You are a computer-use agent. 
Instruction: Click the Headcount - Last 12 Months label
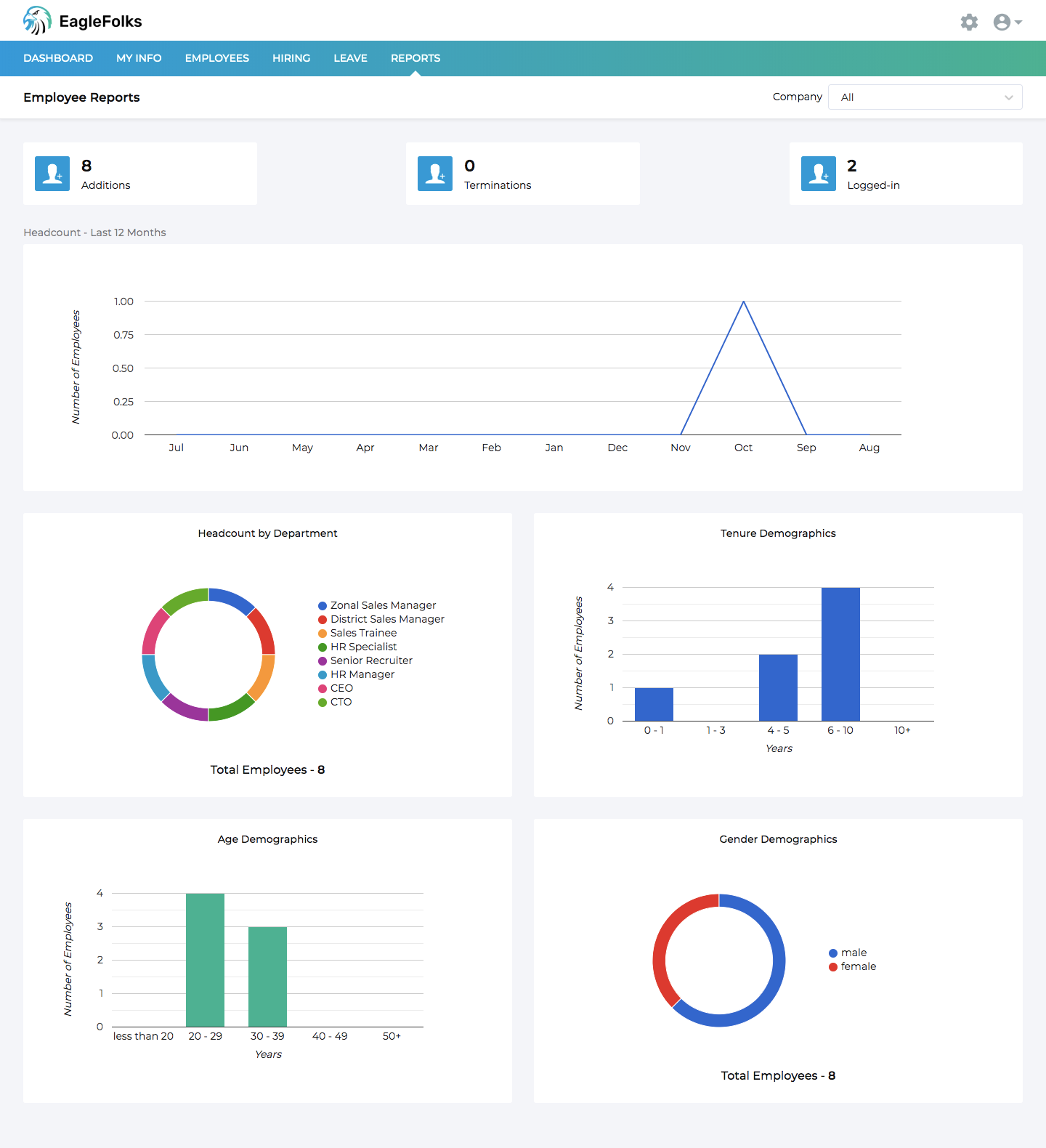(x=94, y=233)
